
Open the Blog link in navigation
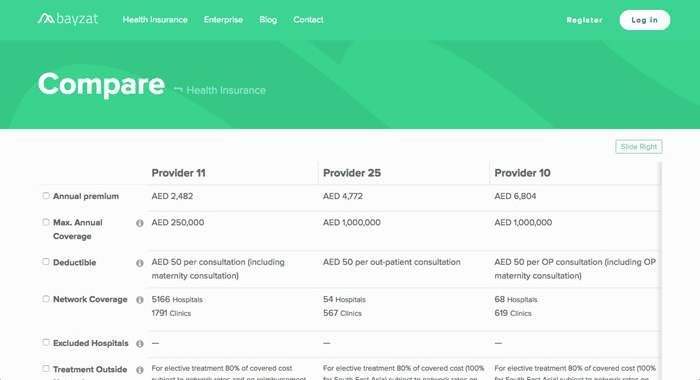point(268,20)
